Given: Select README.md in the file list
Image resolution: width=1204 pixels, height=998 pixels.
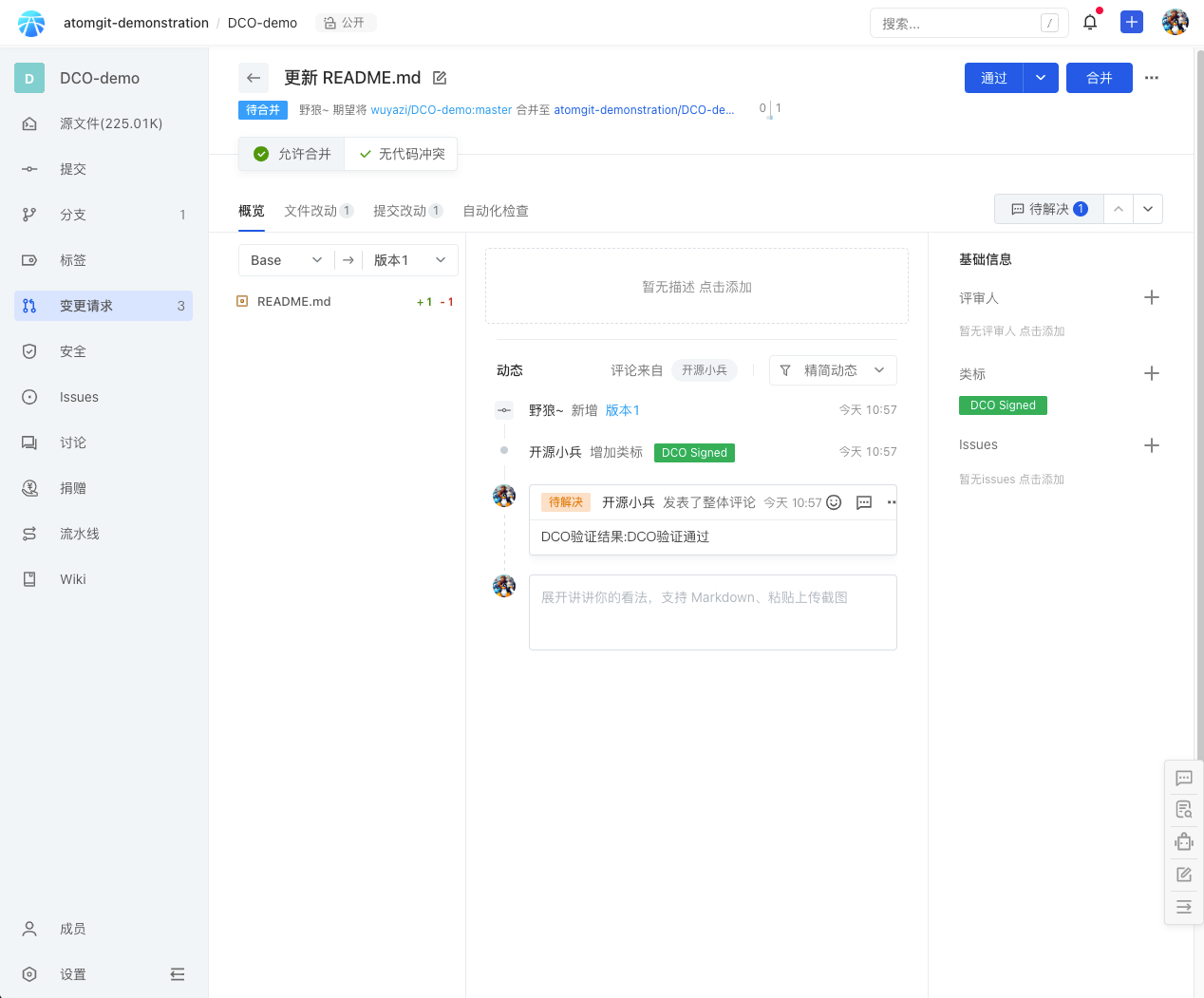Looking at the screenshot, I should click(x=294, y=302).
